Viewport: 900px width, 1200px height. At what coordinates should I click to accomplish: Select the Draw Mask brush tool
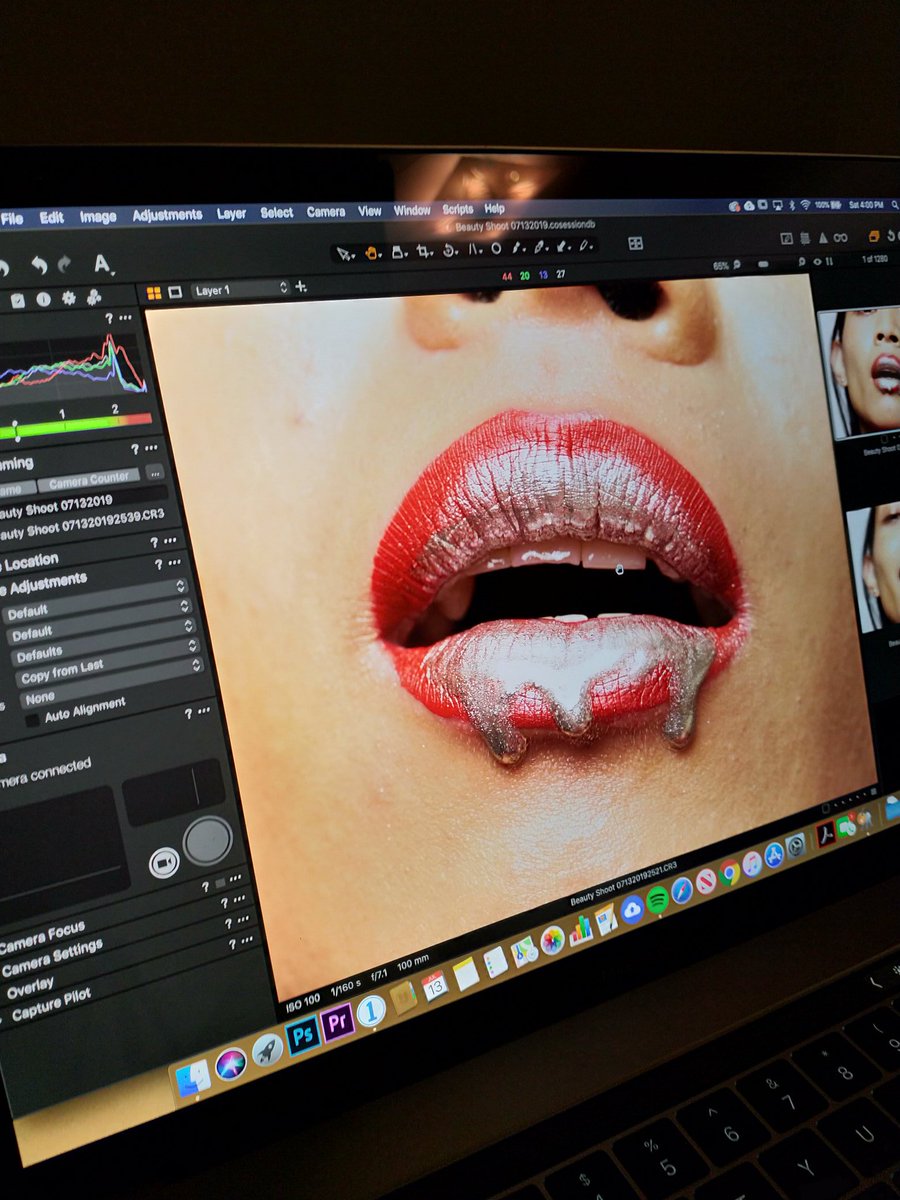click(x=518, y=247)
